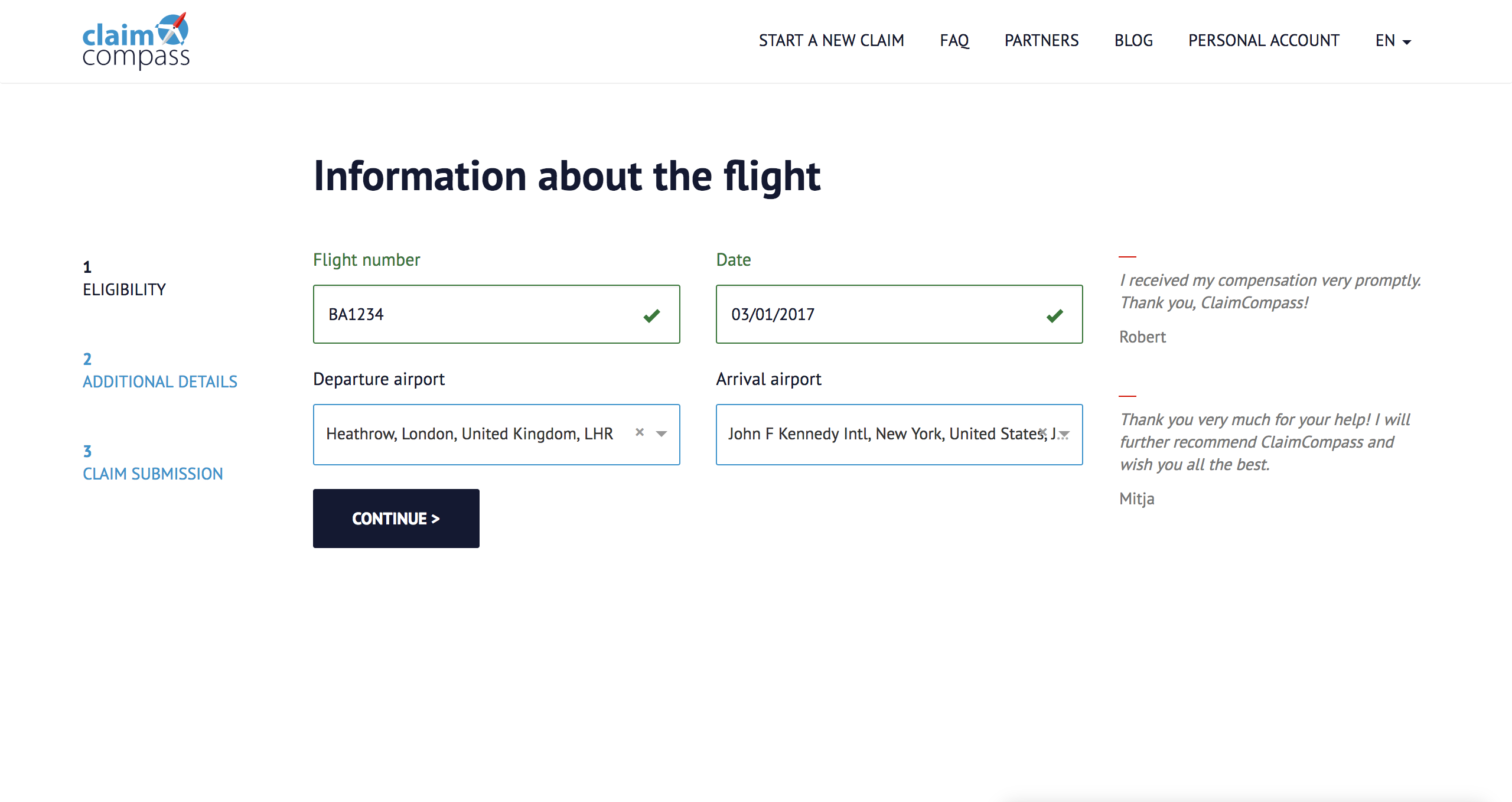Expand the Arrival airport dropdown arrow

point(1064,434)
